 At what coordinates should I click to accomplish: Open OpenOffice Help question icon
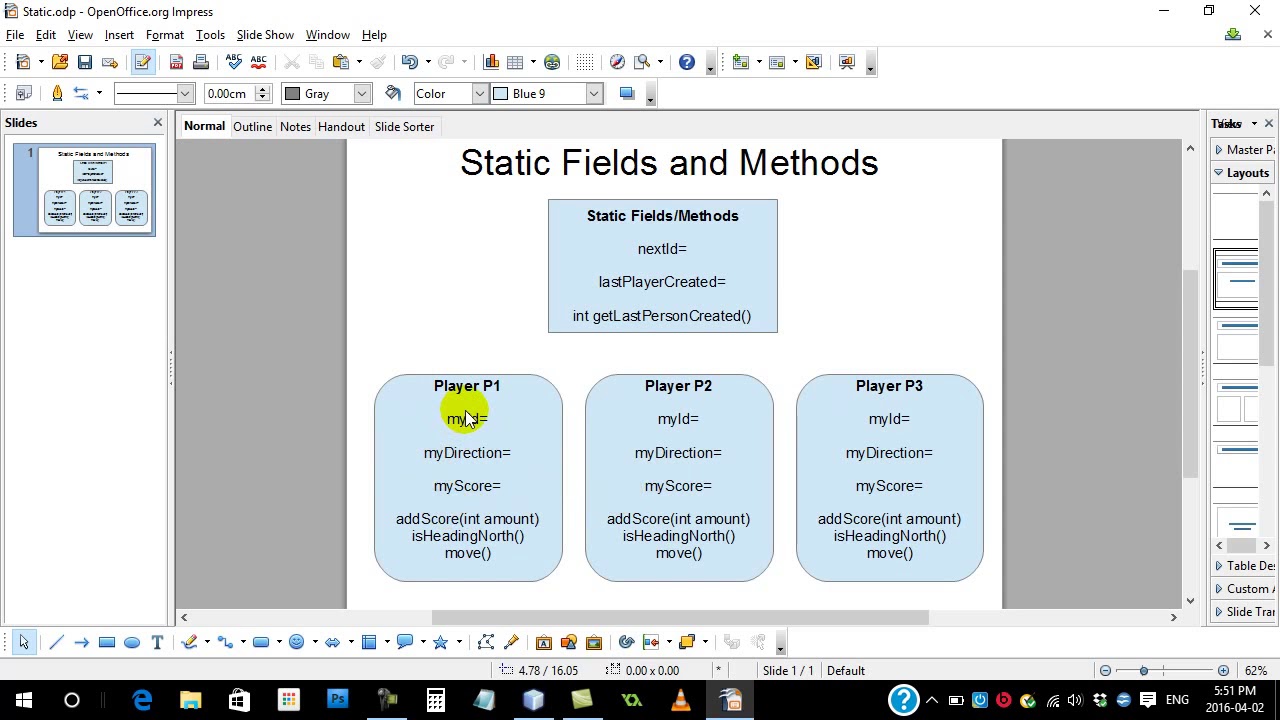687,62
